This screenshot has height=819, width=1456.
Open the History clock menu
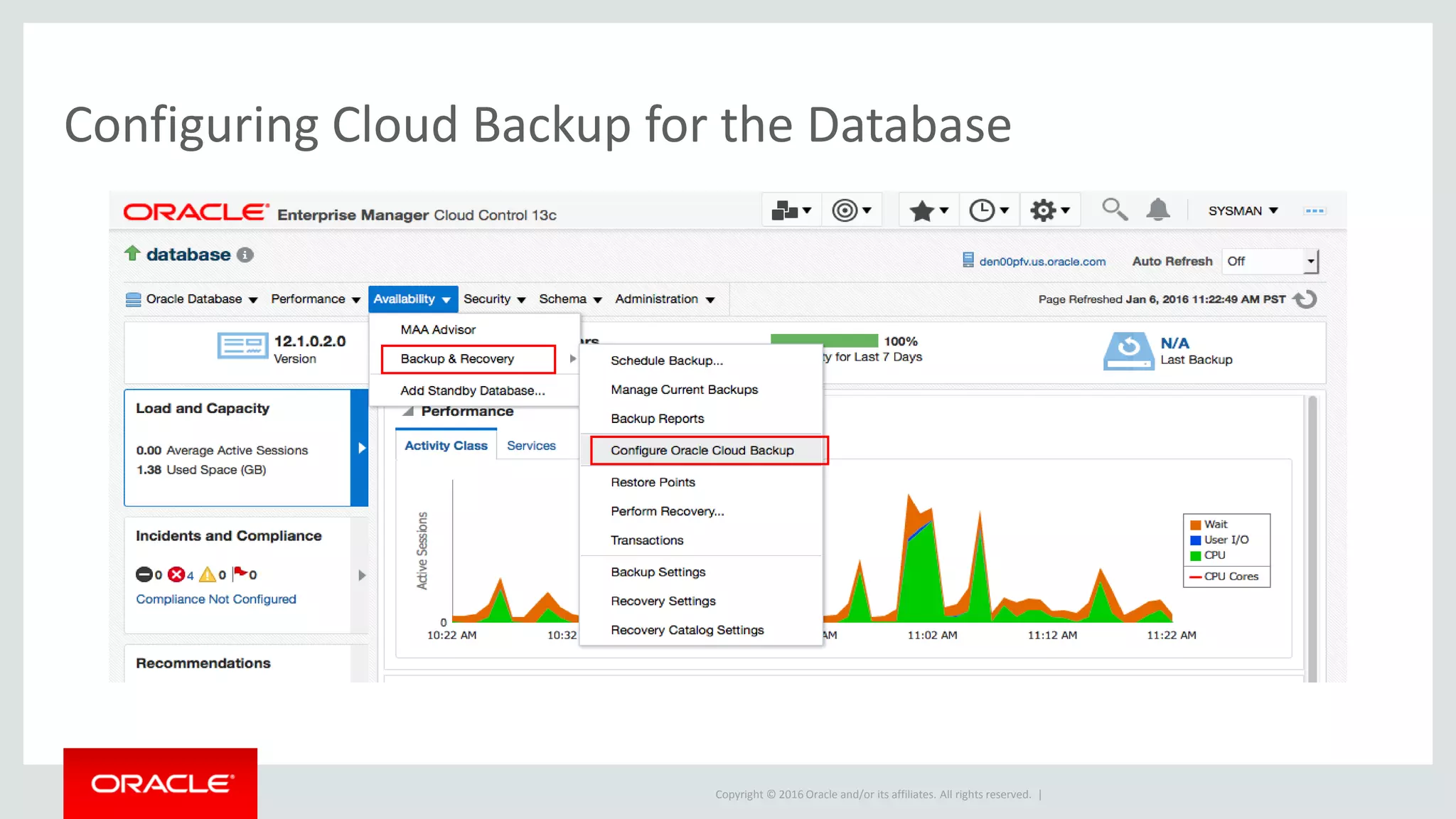989,210
